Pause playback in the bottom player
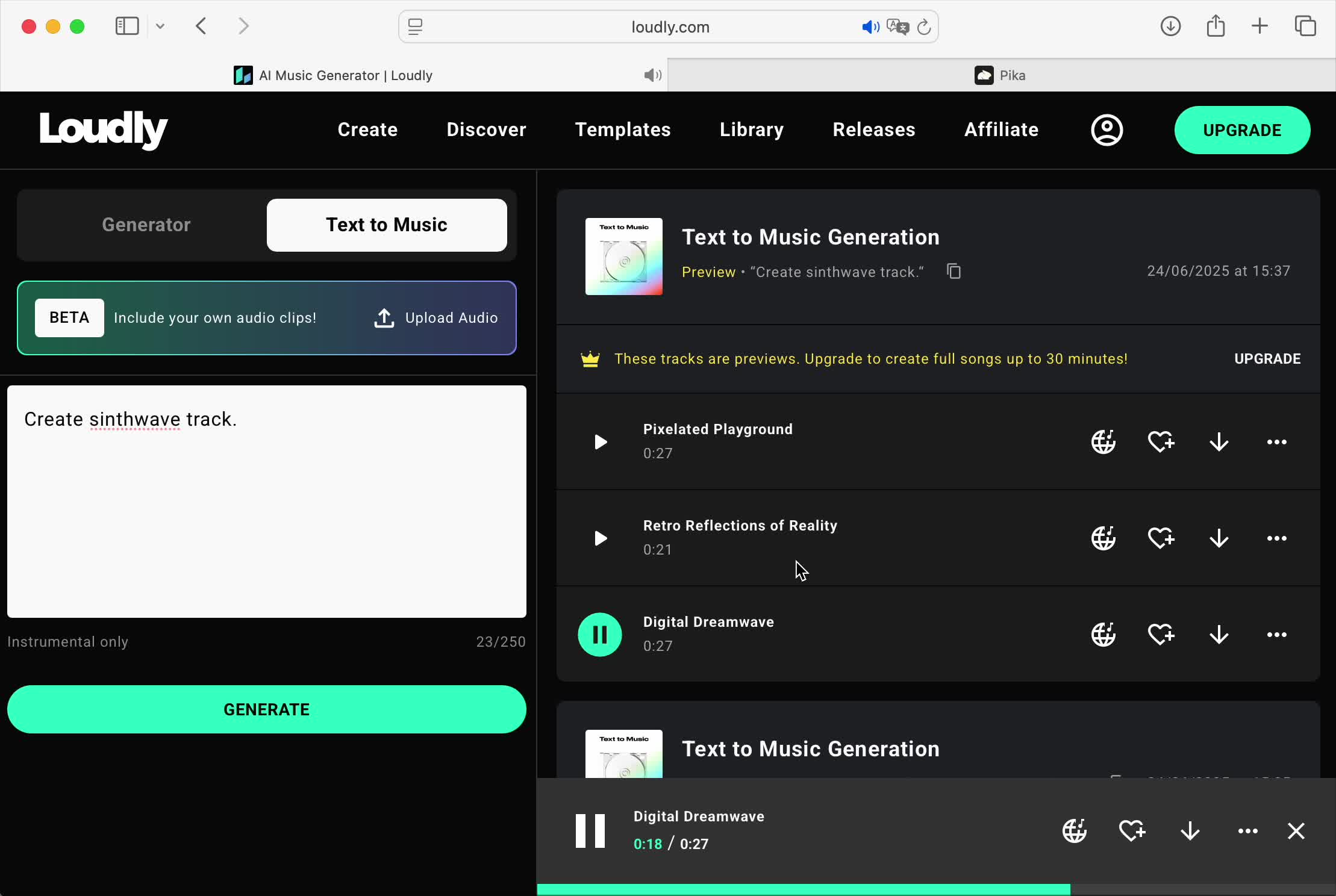The height and width of the screenshot is (896, 1336). [x=590, y=831]
